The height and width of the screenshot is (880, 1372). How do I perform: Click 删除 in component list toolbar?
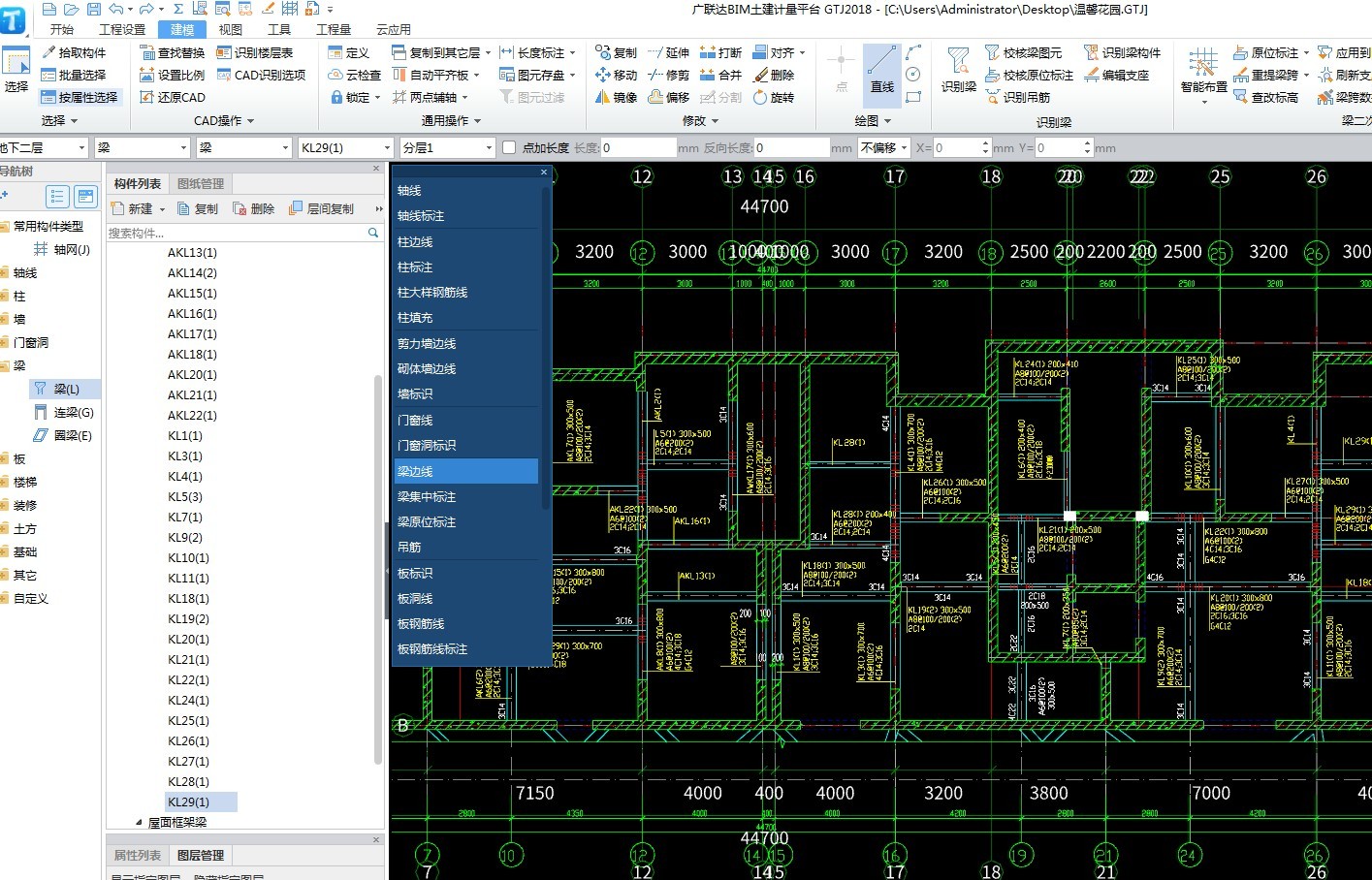coord(253,208)
